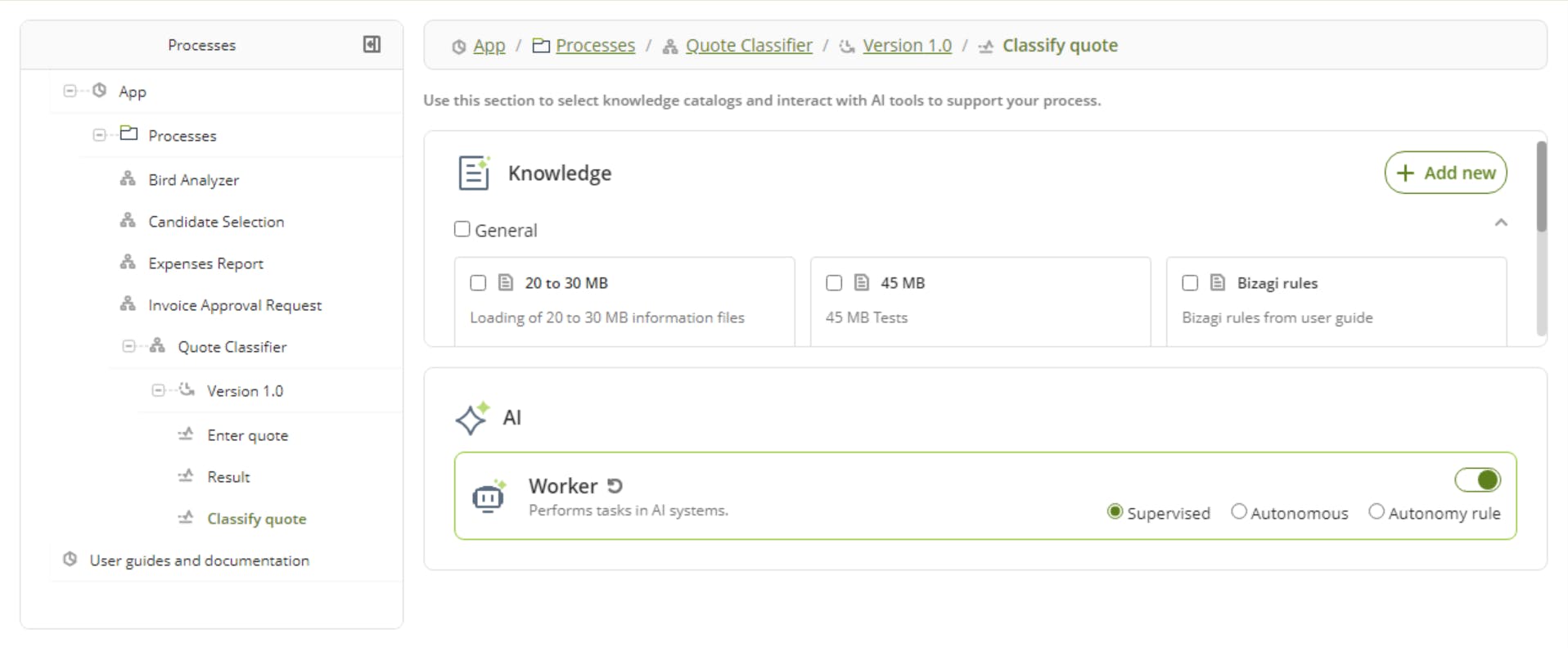The height and width of the screenshot is (648, 1568).
Task: Collapse the Processes side panel icon
Action: tap(372, 44)
